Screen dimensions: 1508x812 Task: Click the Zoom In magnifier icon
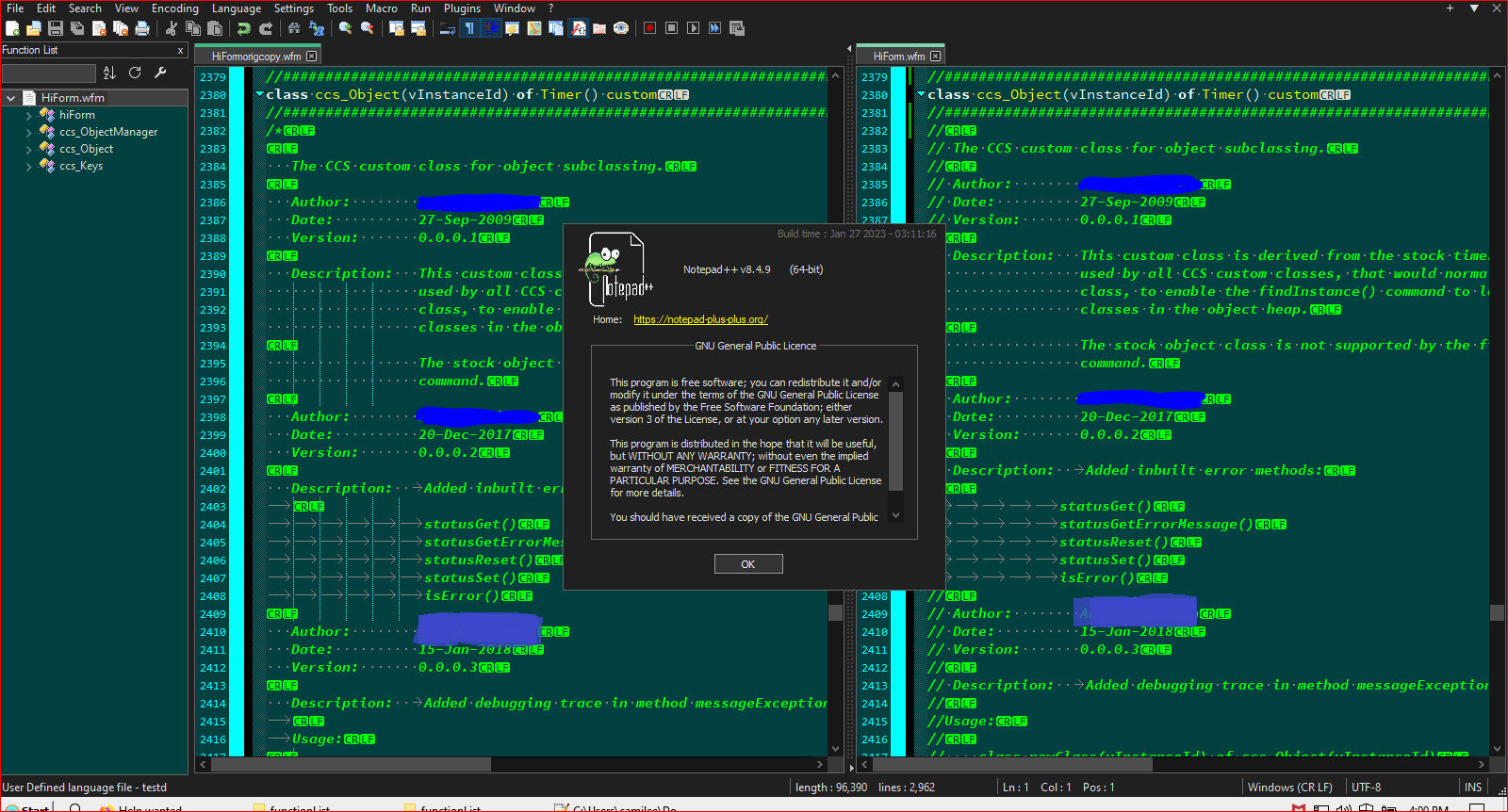point(345,28)
